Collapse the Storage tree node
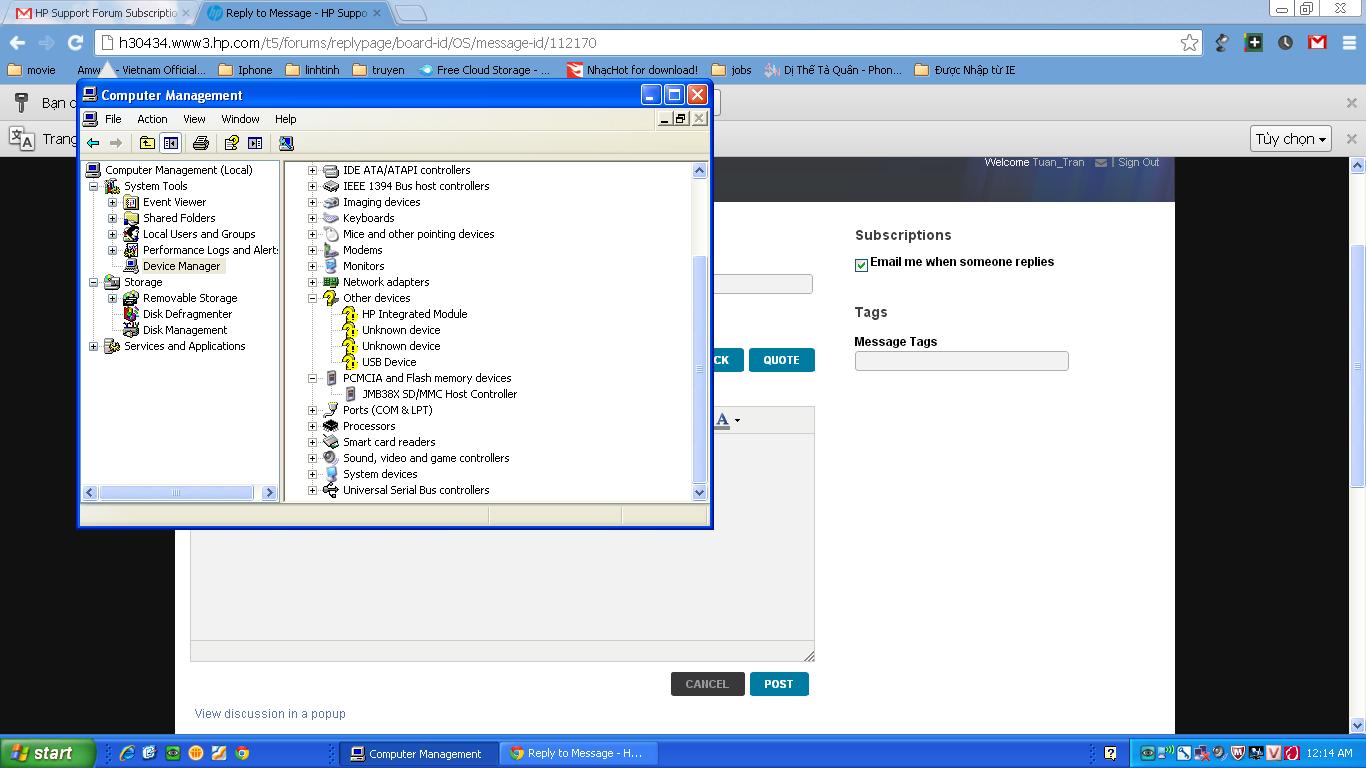 94,282
